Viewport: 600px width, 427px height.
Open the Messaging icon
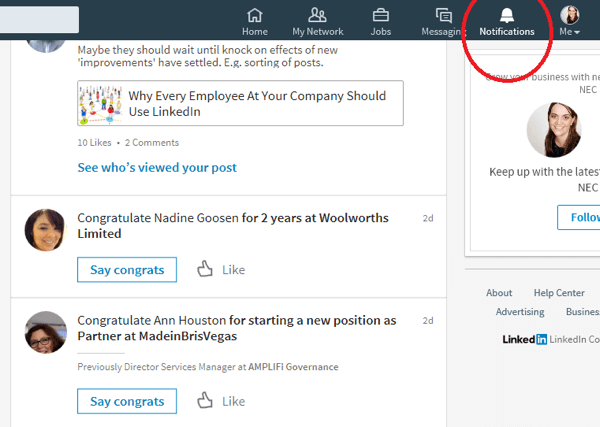(444, 16)
